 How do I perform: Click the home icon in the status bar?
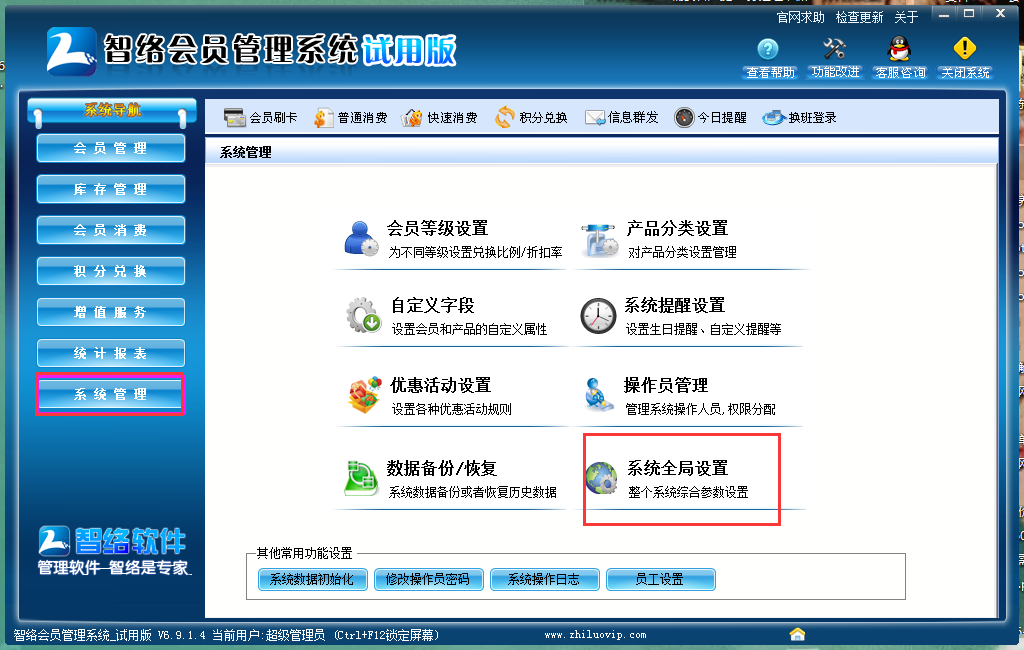pyautogui.click(x=797, y=634)
